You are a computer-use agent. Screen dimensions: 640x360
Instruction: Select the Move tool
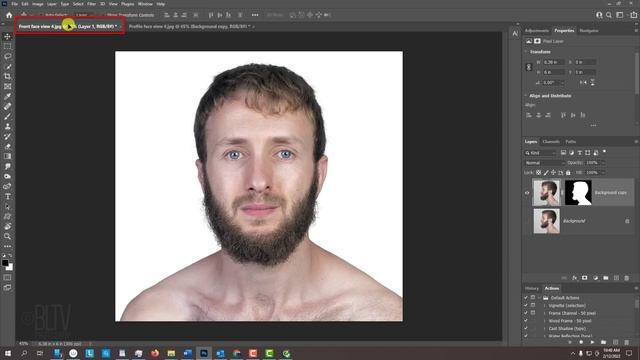point(7,36)
